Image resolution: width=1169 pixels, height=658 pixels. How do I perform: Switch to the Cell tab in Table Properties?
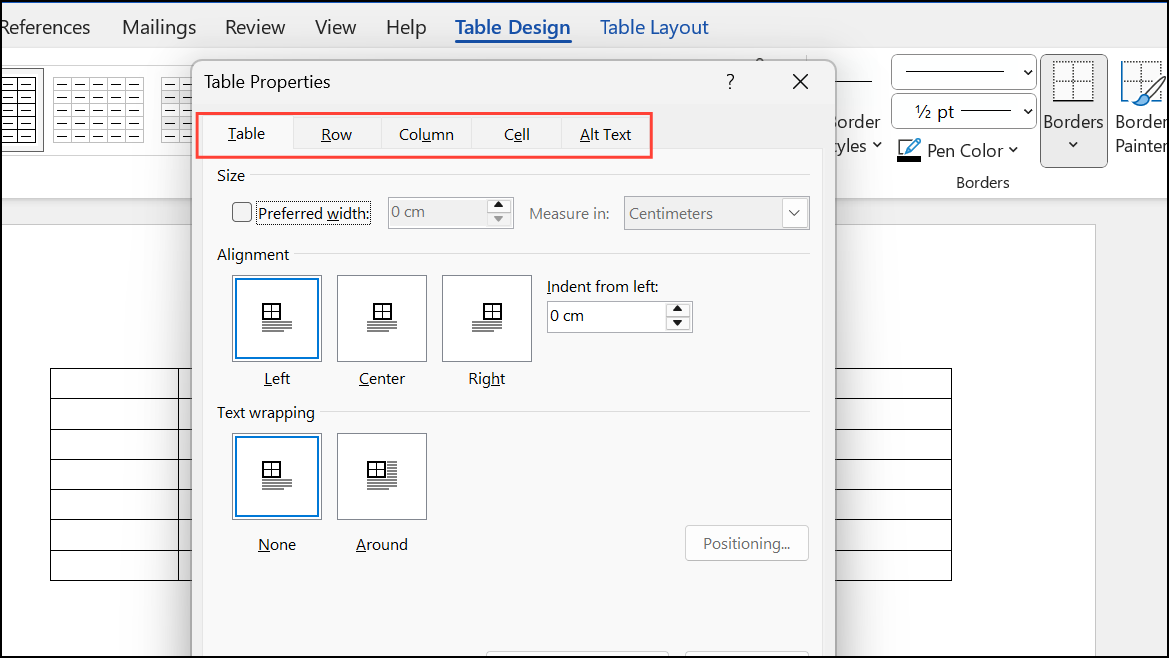(x=517, y=133)
